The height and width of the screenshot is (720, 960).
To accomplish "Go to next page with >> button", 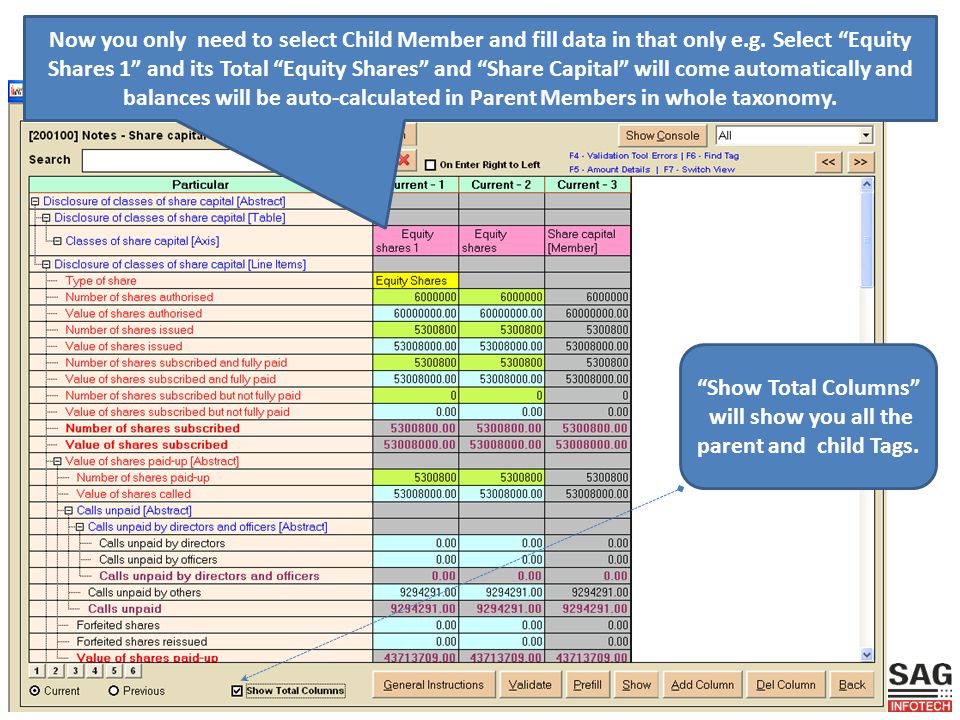I will click(x=860, y=162).
